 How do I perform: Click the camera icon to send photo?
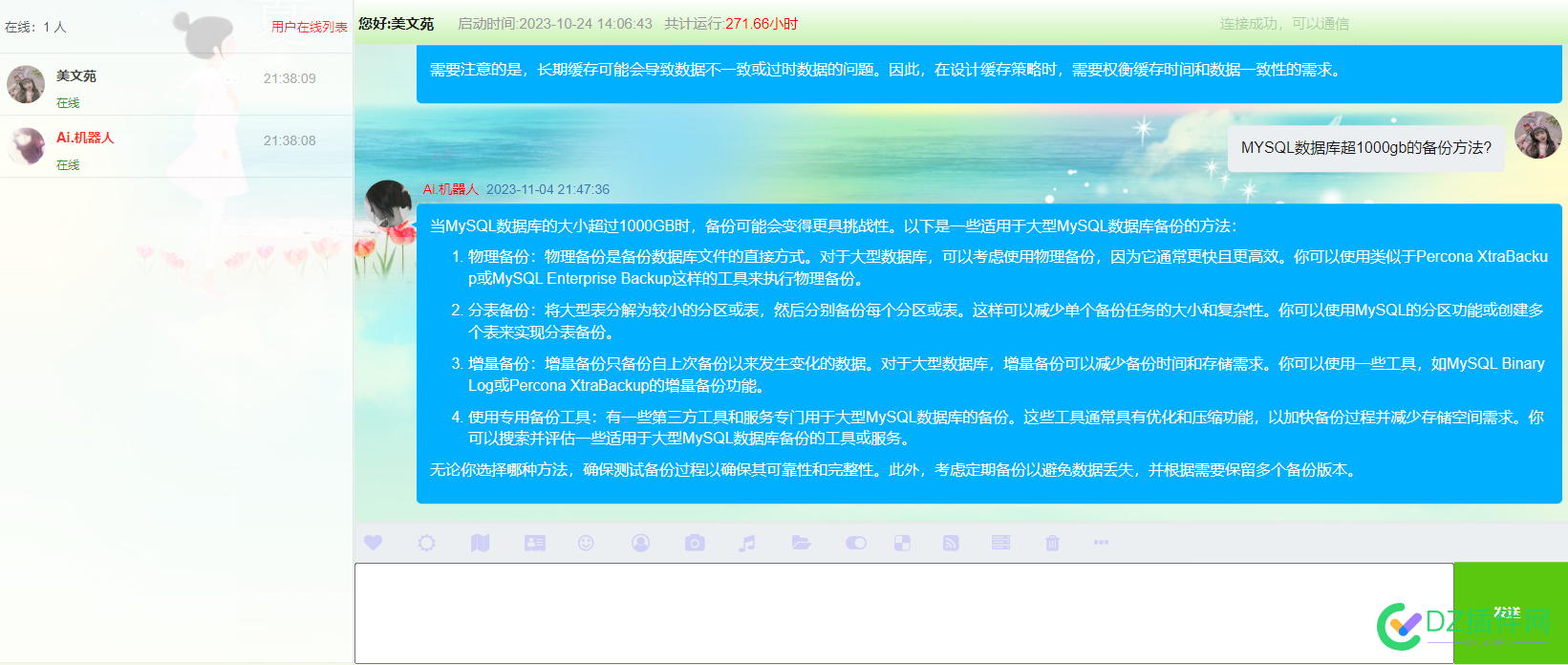(x=695, y=543)
